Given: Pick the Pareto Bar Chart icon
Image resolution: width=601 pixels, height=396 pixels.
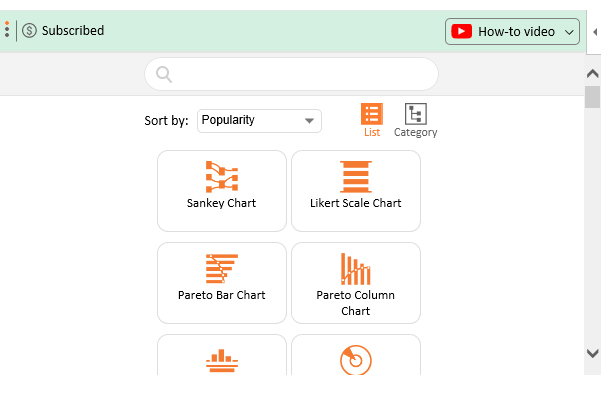Looking at the screenshot, I should 222,269.
